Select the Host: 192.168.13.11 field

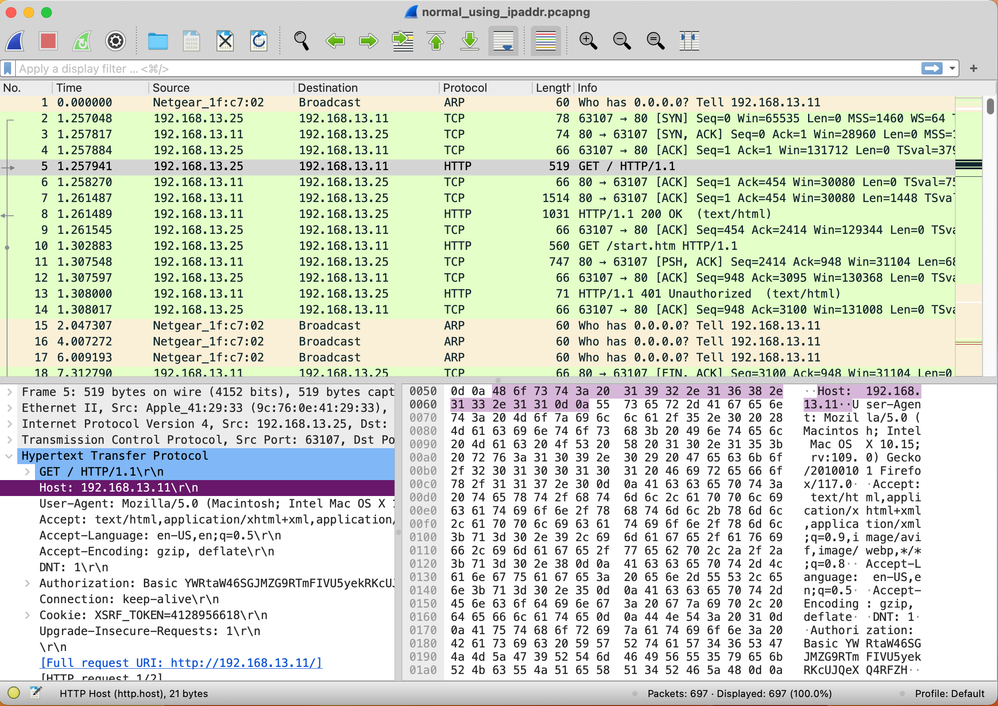197,488
